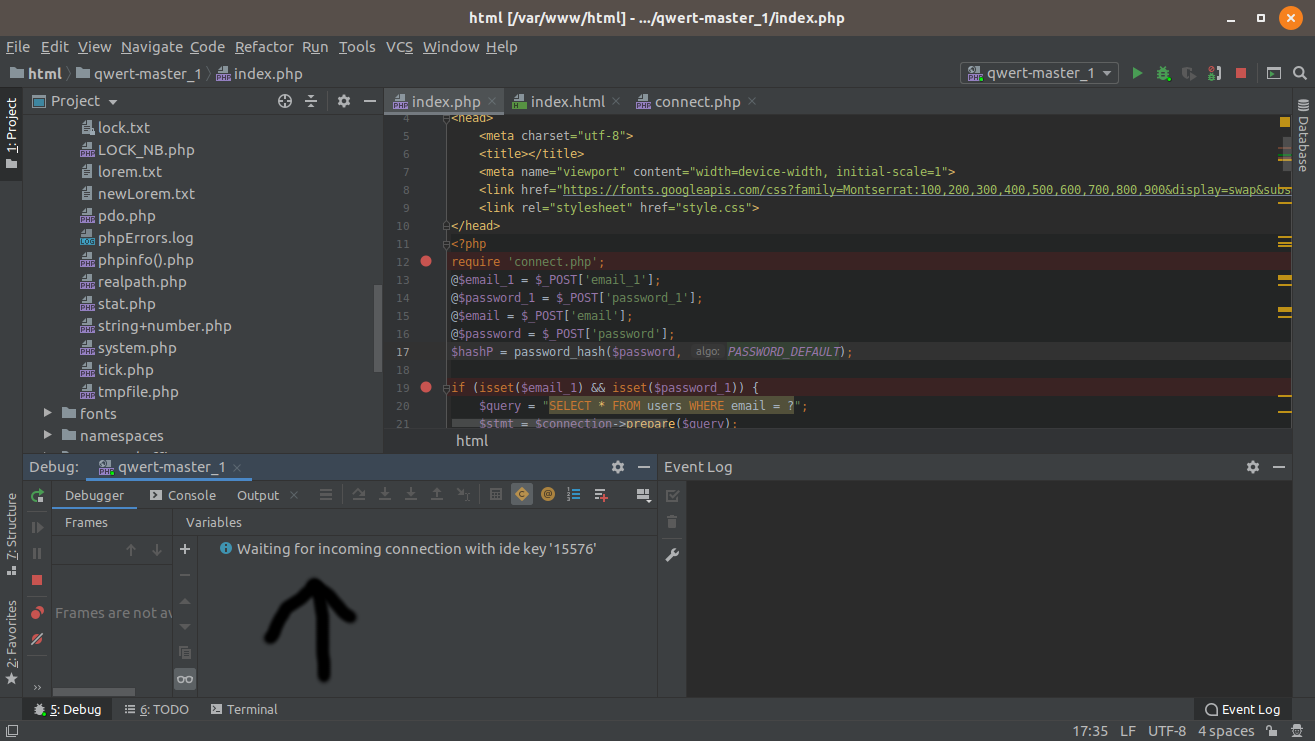This screenshot has height=741, width=1315.
Task: Close the index.php editor tab
Action: click(493, 102)
